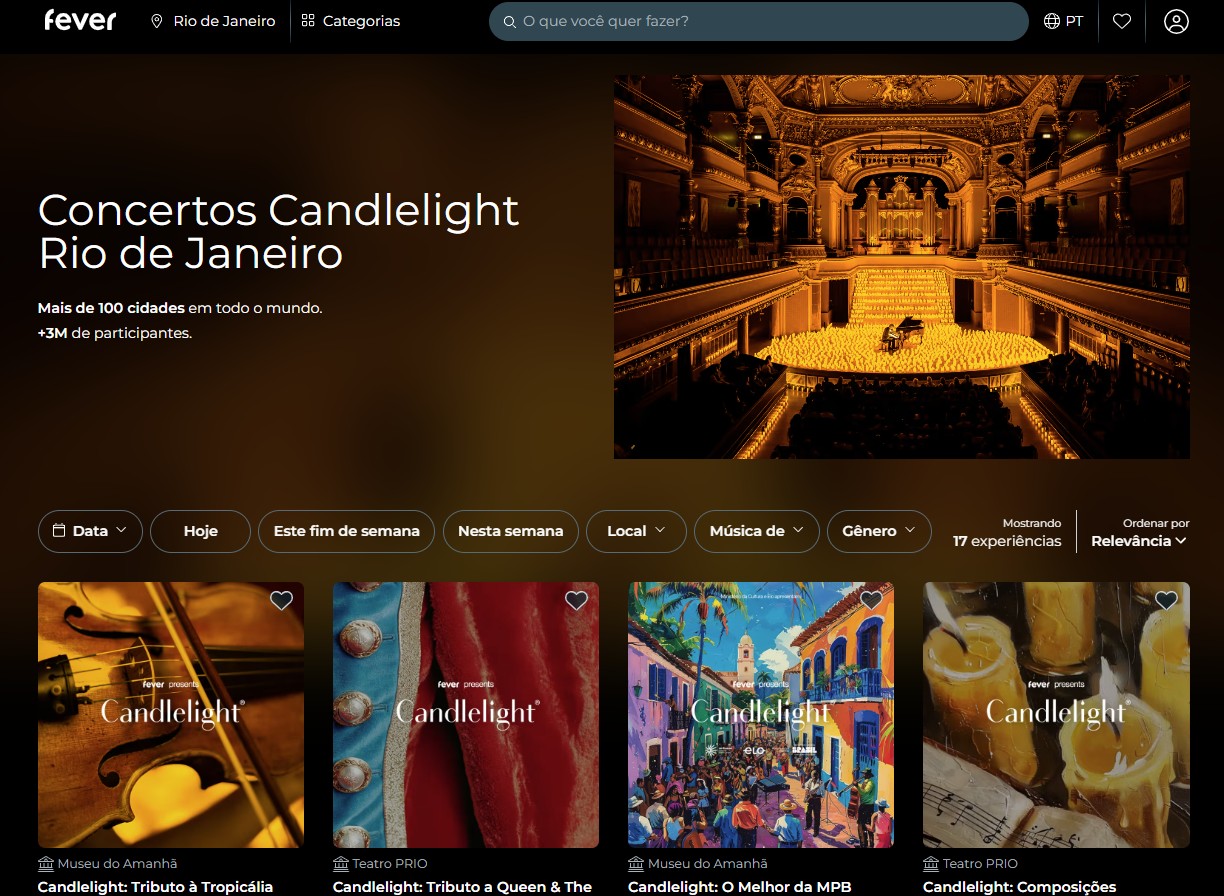Click 'Mais de 100 cidades em todo o mundo' text
The height and width of the screenshot is (896, 1224).
point(180,308)
